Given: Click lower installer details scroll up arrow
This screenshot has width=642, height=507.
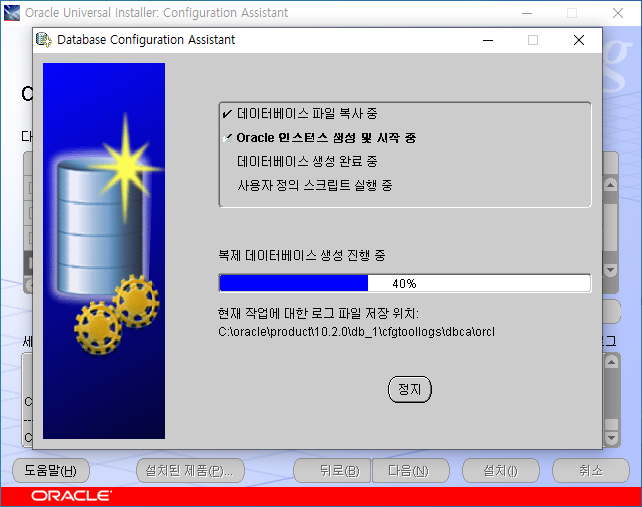Looking at the screenshot, I should [611, 362].
